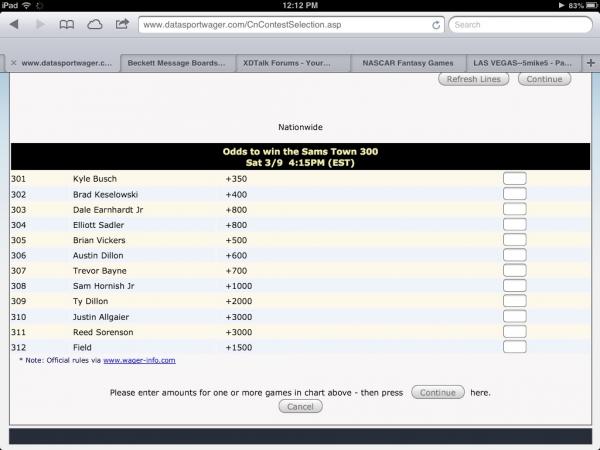Open iCloud tabs cloud icon
This screenshot has width=600, height=450.
tap(95, 24)
